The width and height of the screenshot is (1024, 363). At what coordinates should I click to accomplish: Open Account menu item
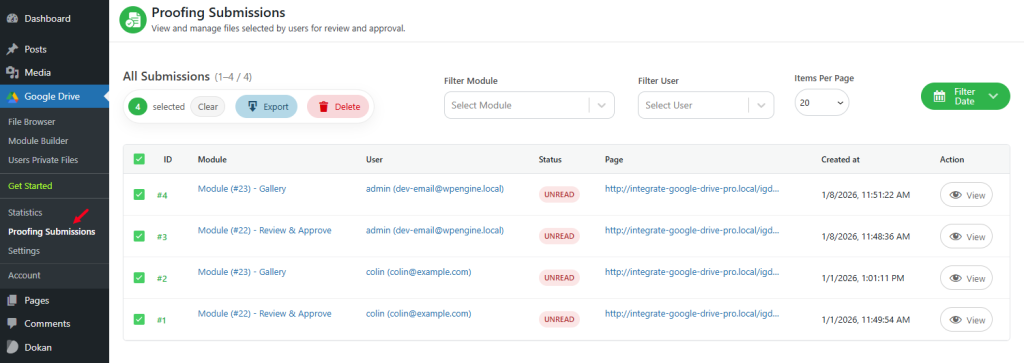pyautogui.click(x=24, y=276)
